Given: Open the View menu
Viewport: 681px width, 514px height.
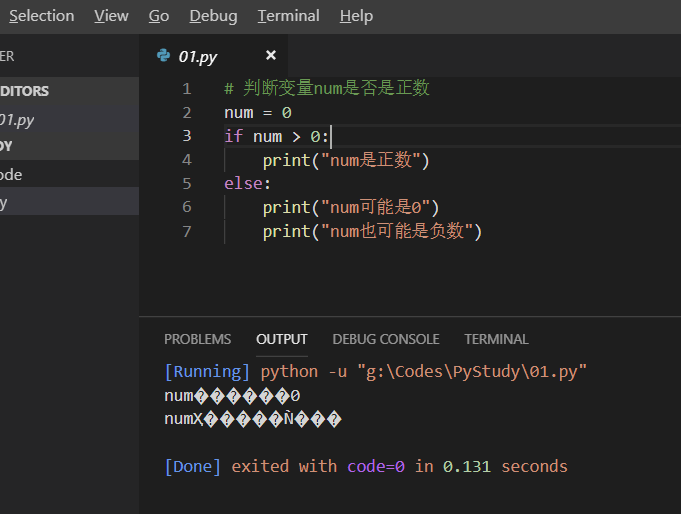Looking at the screenshot, I should click(111, 16).
